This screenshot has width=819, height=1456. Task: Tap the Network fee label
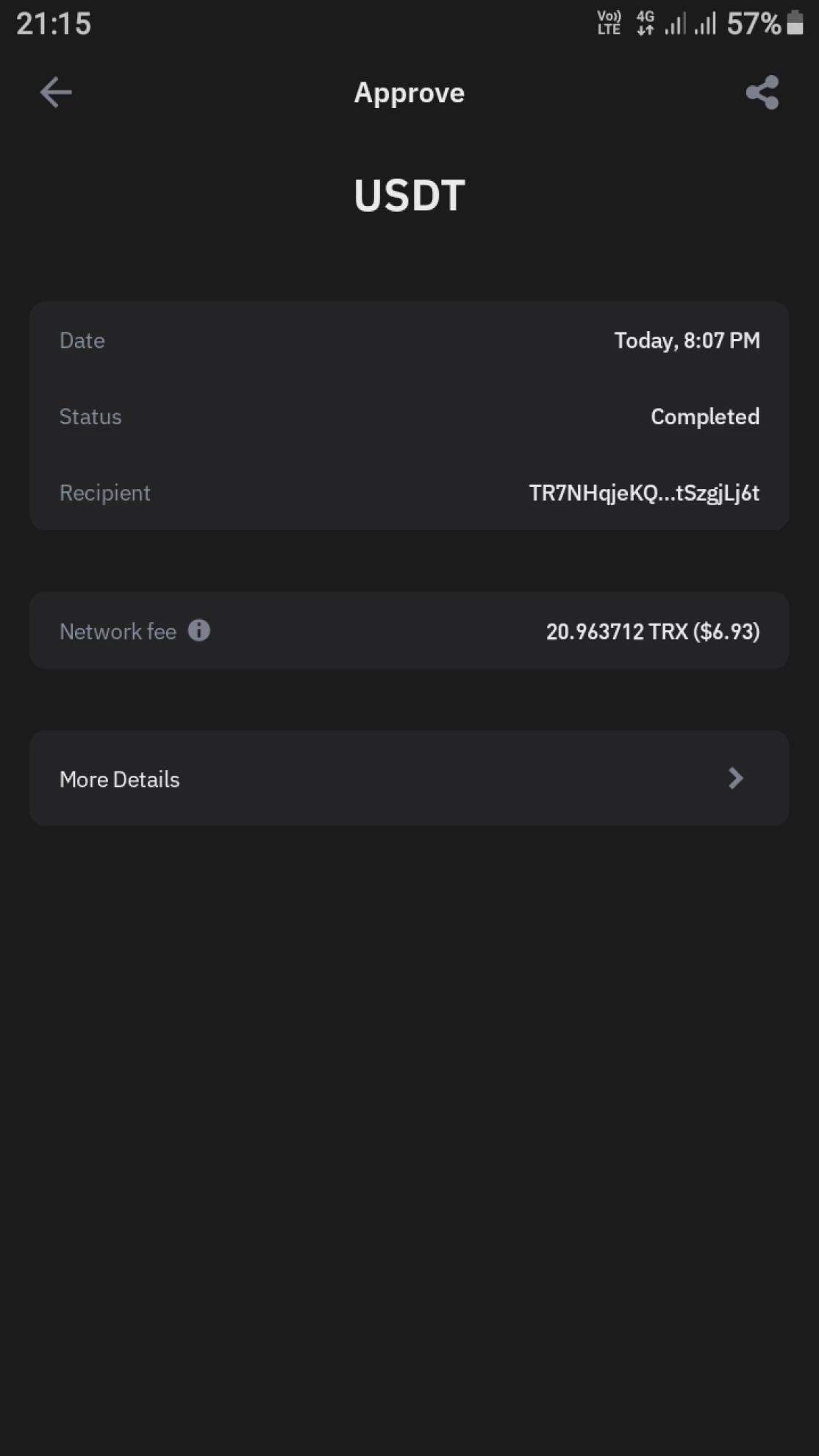point(118,632)
